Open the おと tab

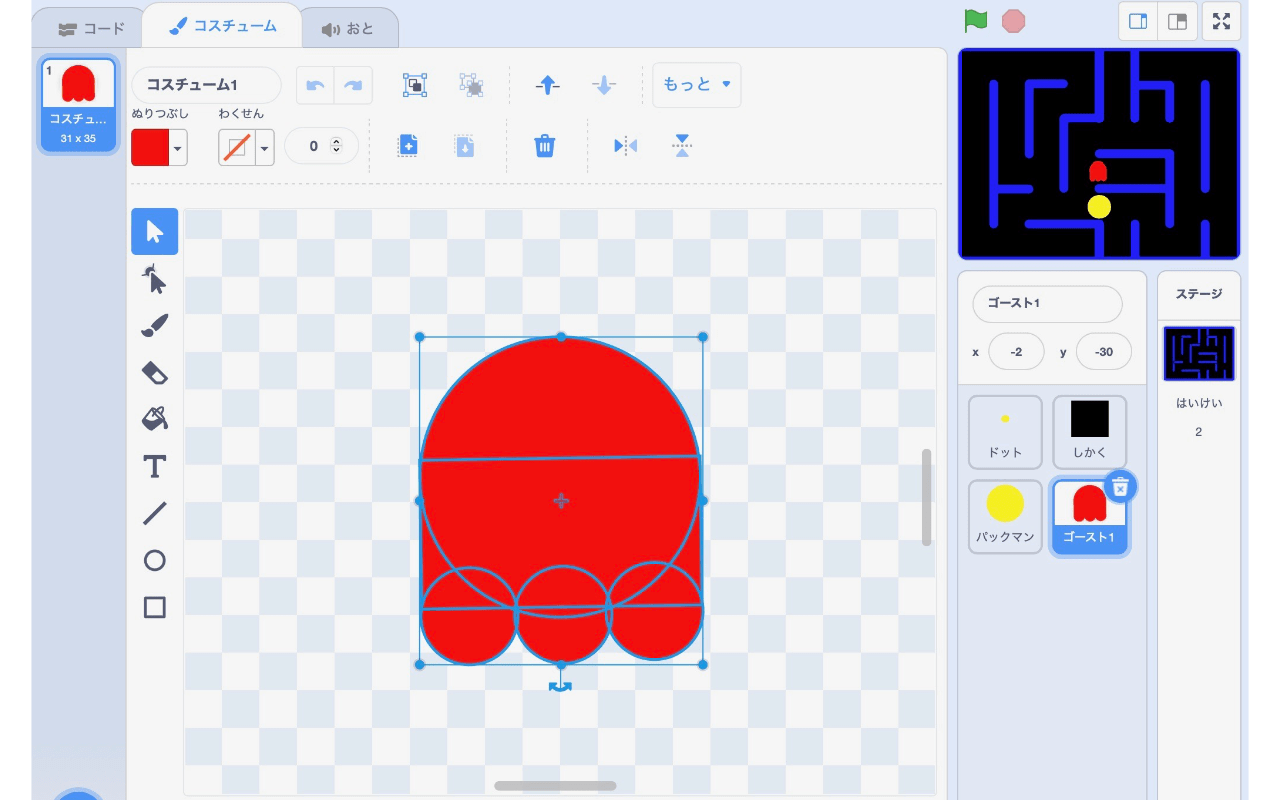(x=348, y=29)
